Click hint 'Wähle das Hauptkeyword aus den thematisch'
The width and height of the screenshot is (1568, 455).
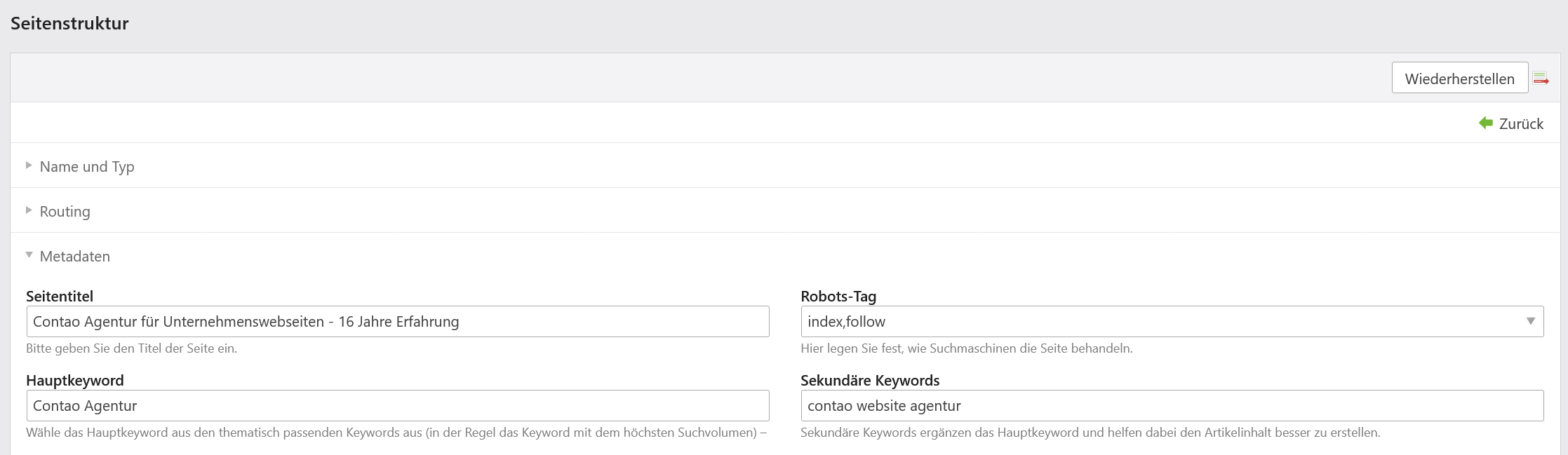pos(396,432)
